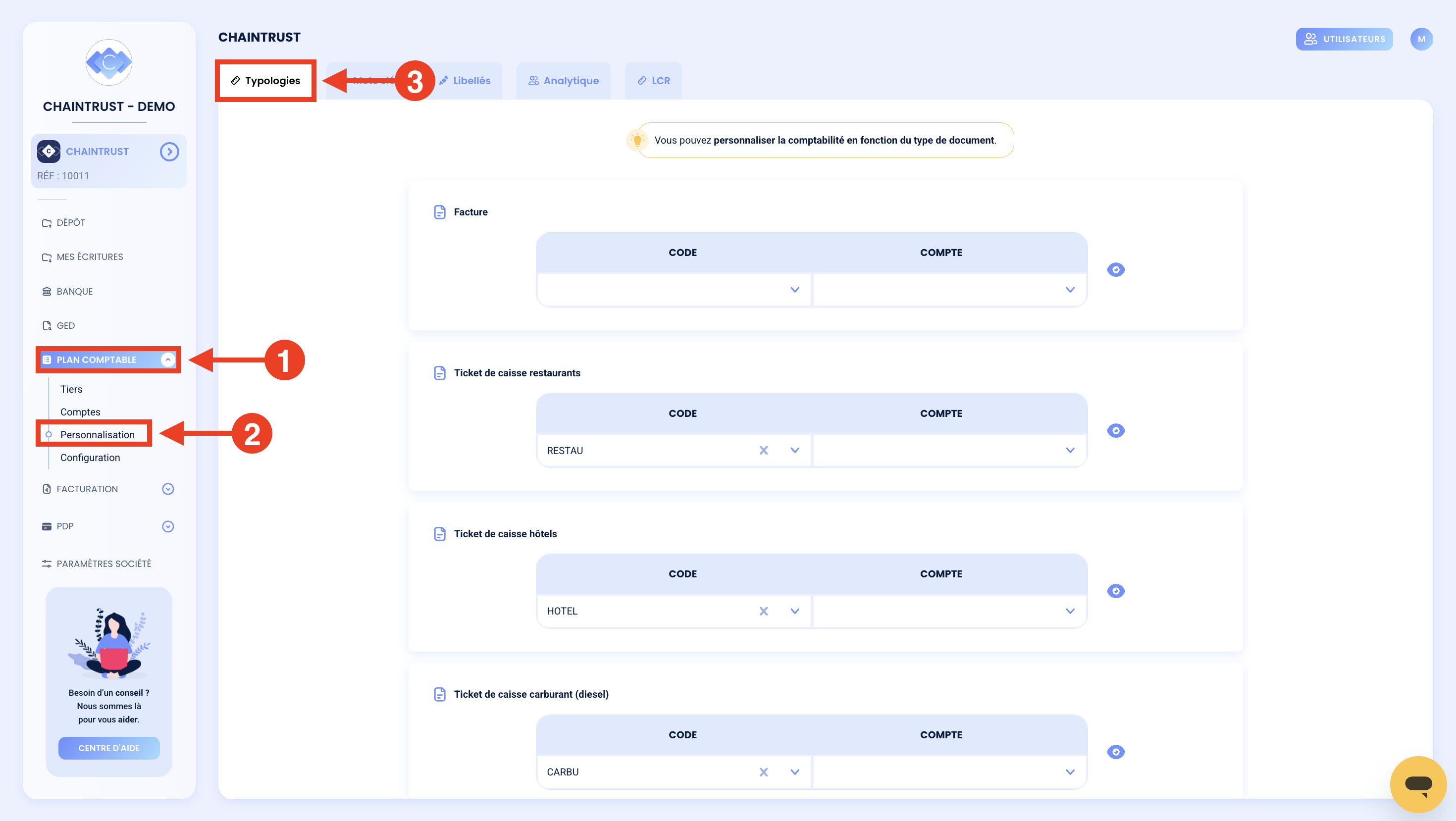Open the RESTAU code dropdown arrow

coord(795,450)
